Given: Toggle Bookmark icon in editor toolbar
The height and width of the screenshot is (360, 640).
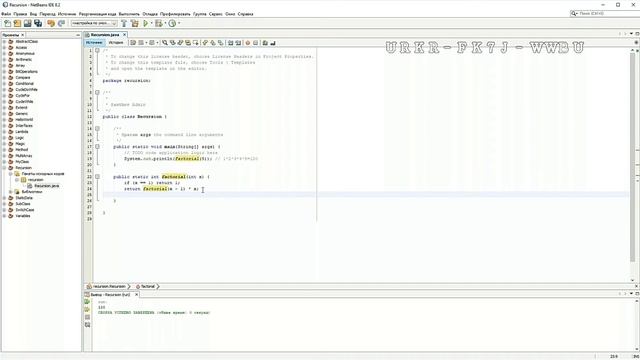Looking at the screenshot, I should point(220,42).
